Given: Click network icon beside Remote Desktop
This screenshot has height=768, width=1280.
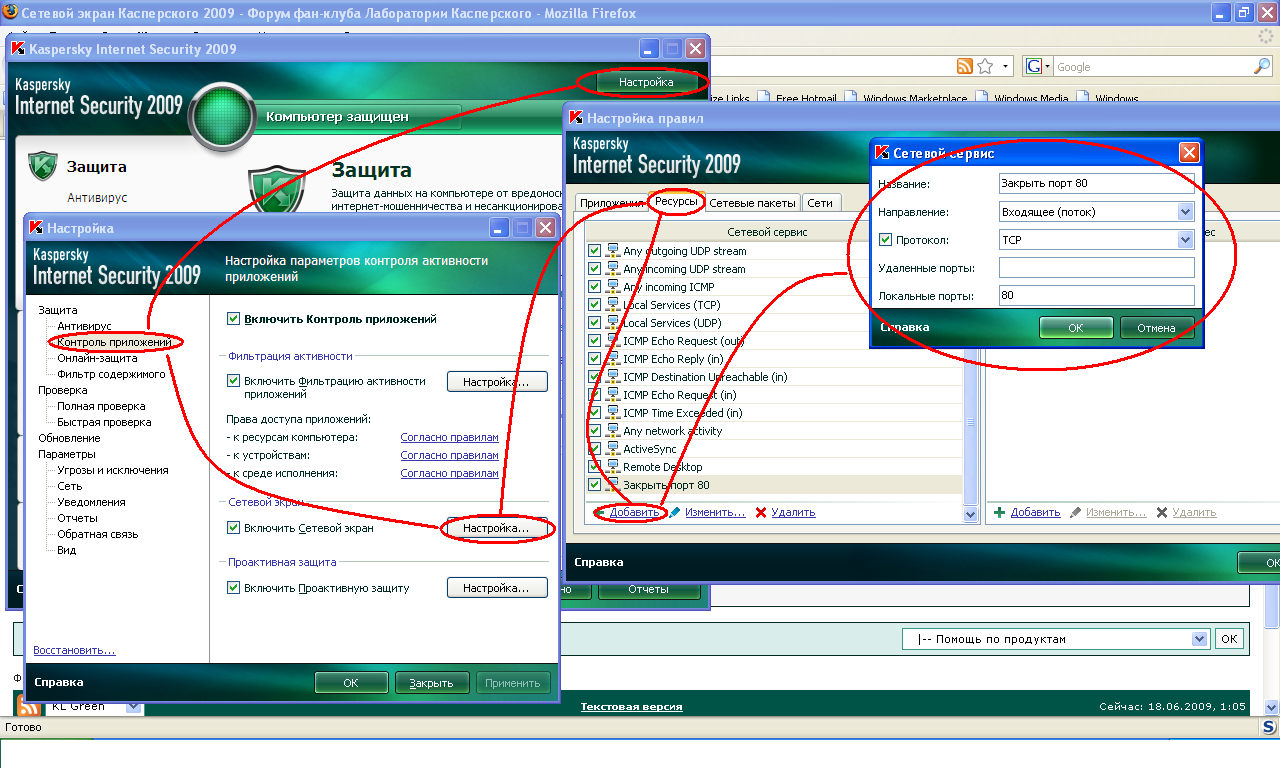Looking at the screenshot, I should click(613, 467).
